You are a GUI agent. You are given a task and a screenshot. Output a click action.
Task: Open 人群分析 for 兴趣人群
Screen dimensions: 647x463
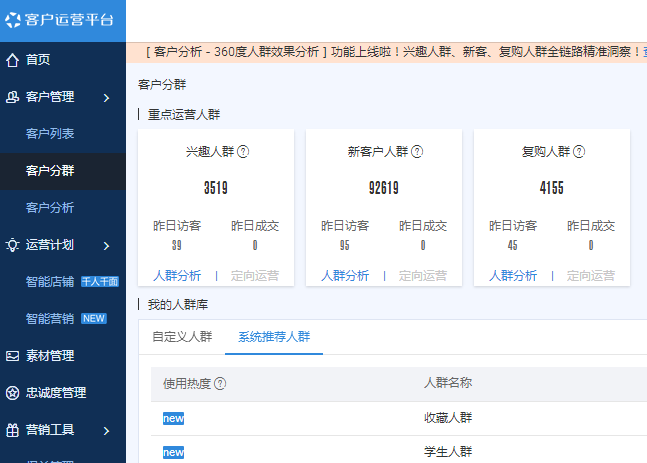pyautogui.click(x=177, y=276)
